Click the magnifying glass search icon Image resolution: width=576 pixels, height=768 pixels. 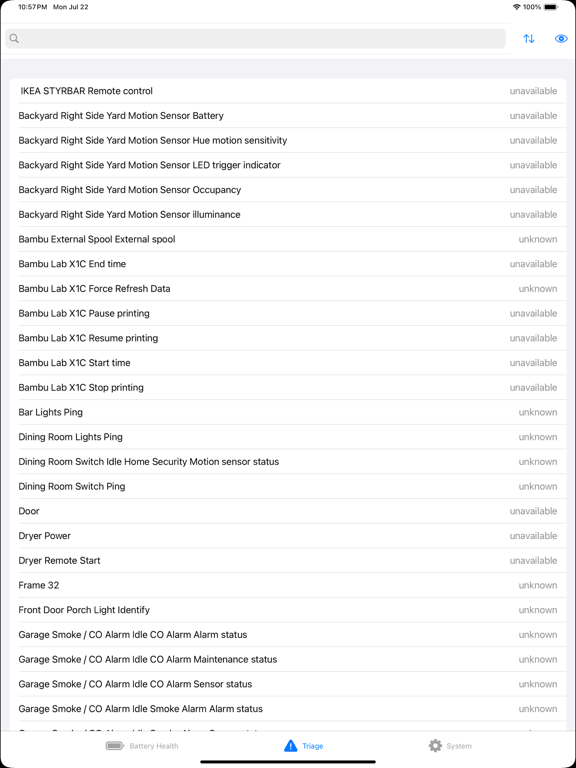(x=14, y=39)
